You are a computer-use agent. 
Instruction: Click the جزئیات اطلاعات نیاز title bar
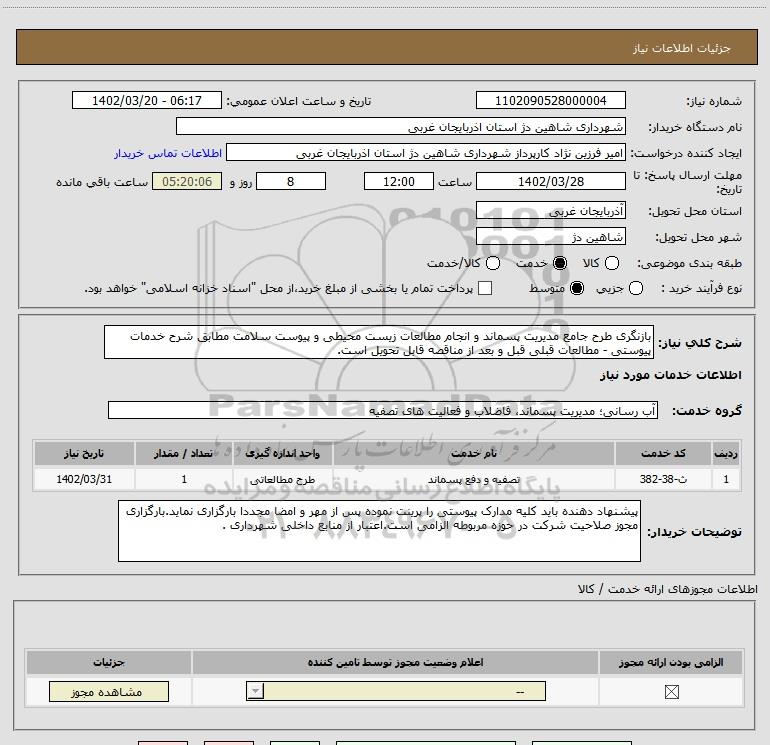tap(386, 48)
